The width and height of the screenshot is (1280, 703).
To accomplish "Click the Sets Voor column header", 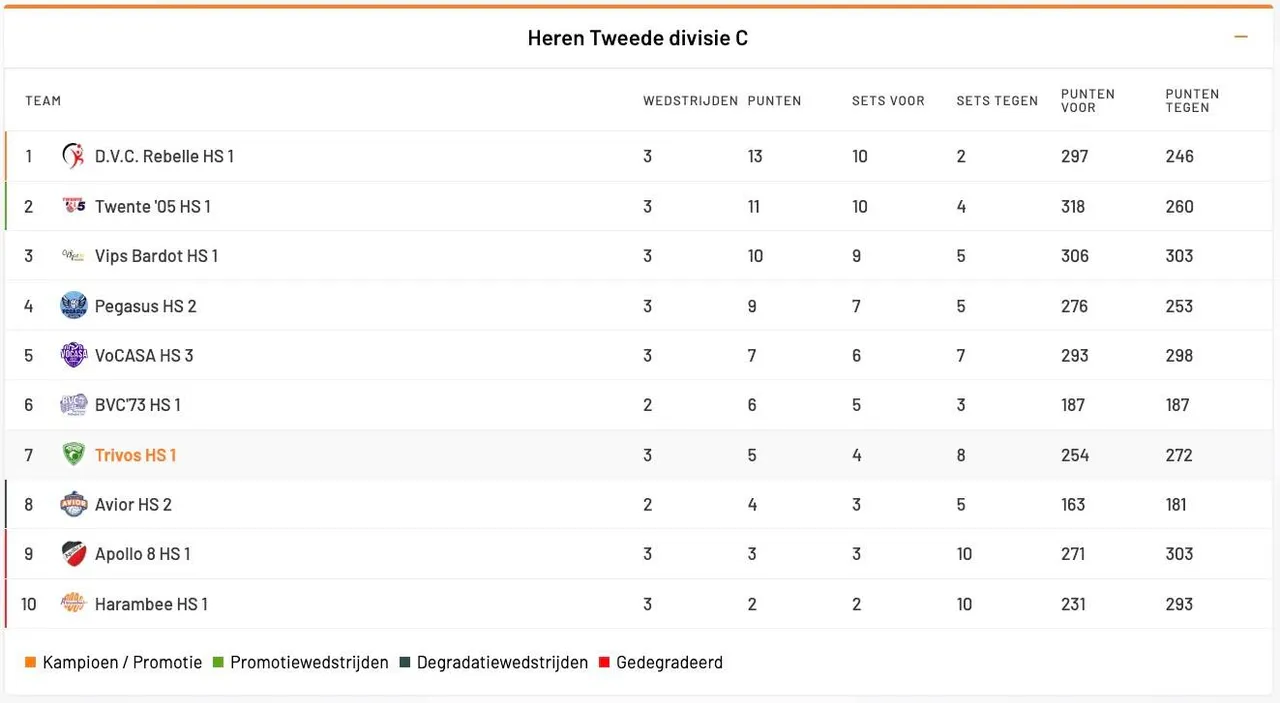I will (888, 101).
